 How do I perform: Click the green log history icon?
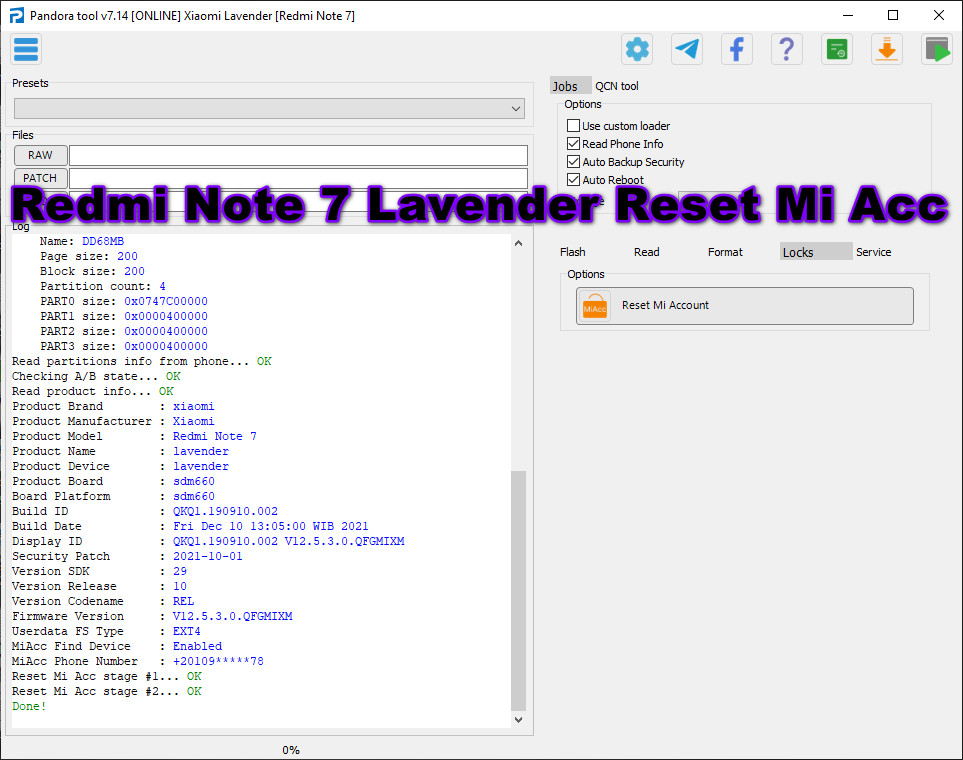click(836, 49)
